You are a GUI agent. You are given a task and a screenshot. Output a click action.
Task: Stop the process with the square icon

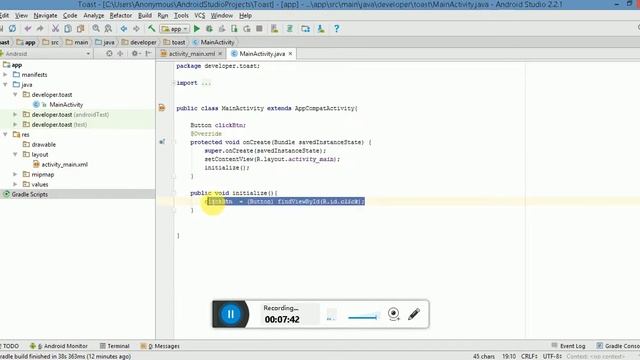click(x=259, y=29)
